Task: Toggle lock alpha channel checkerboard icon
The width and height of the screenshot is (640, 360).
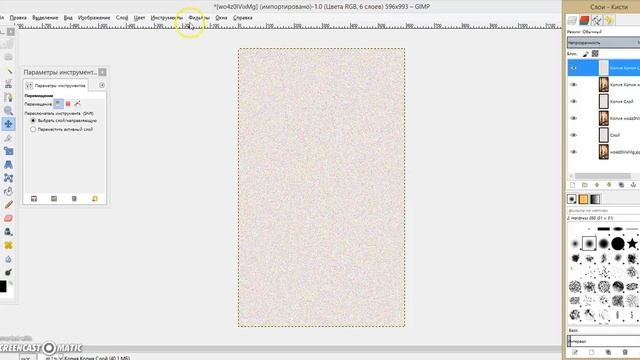Action: click(595, 53)
